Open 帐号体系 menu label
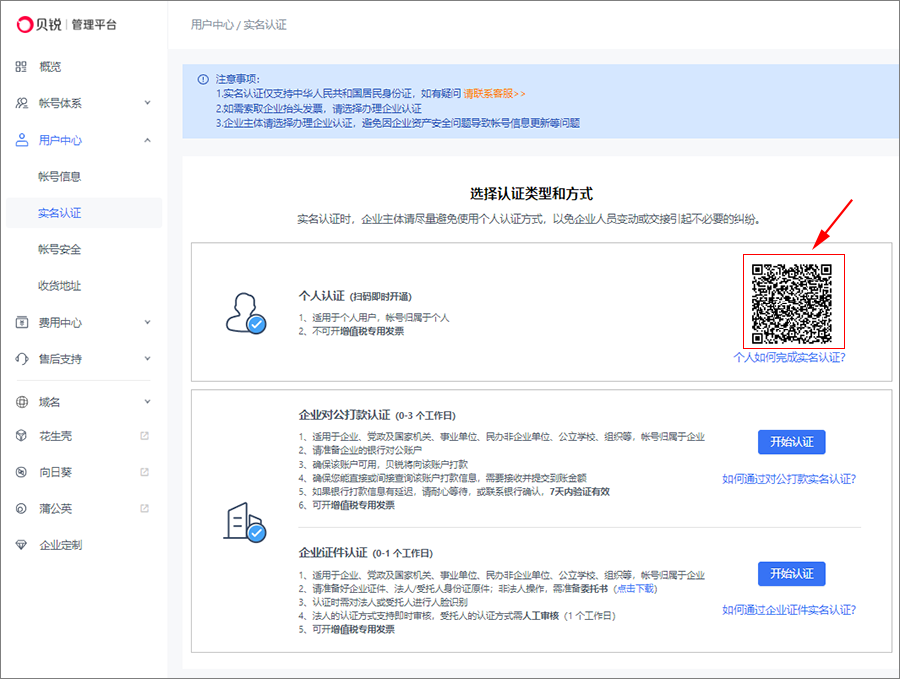Screen dimensions: 900x679 [60, 103]
